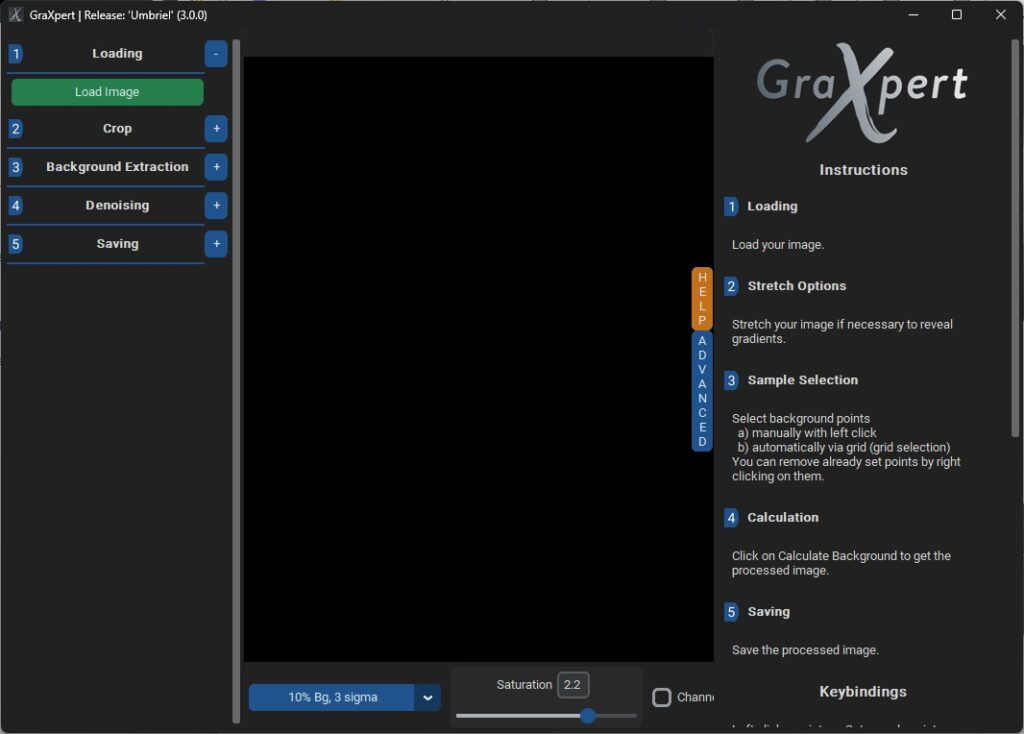Open the stretch preset dropdown showing 10% Bg
1024x734 pixels.
coord(428,697)
